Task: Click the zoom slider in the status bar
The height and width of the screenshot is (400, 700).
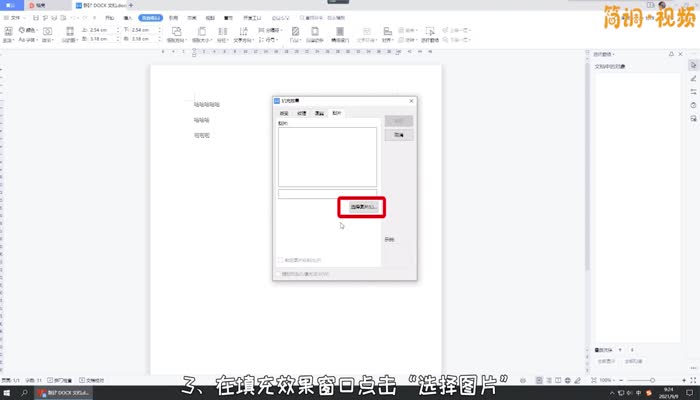Action: [645, 381]
